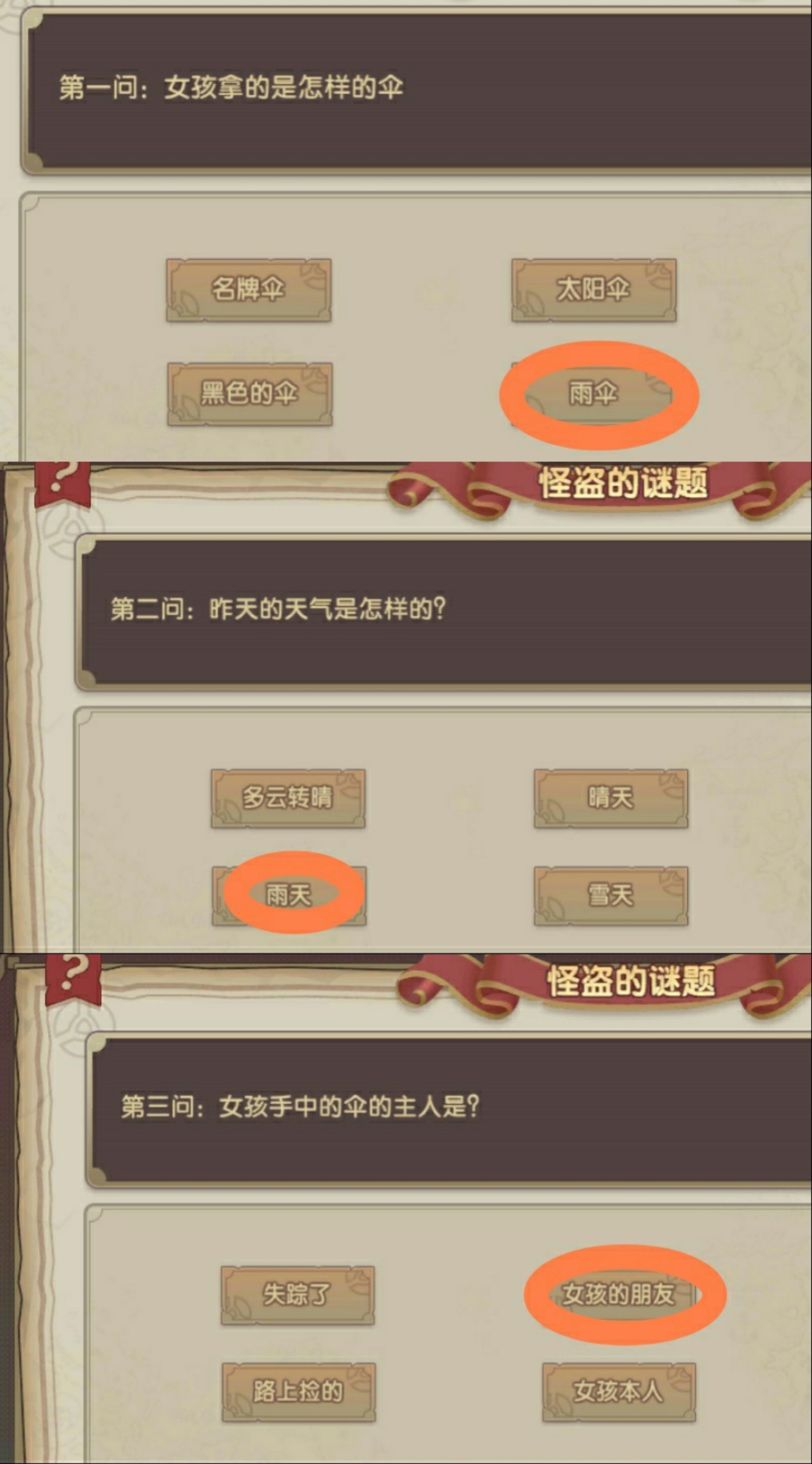The width and height of the screenshot is (812, 1464).
Task: Open the red question mark flag above 第二问
Action: coord(62,484)
